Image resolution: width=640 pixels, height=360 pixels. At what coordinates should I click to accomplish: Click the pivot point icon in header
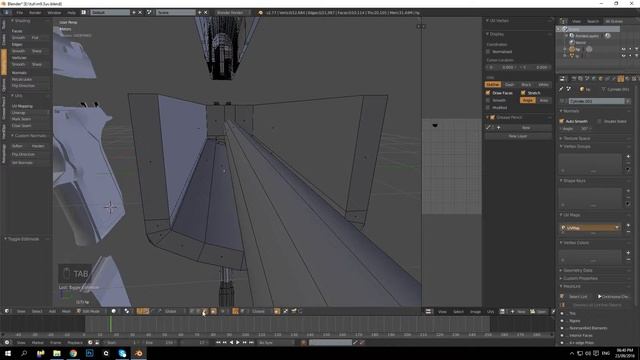pyautogui.click(x=127, y=311)
